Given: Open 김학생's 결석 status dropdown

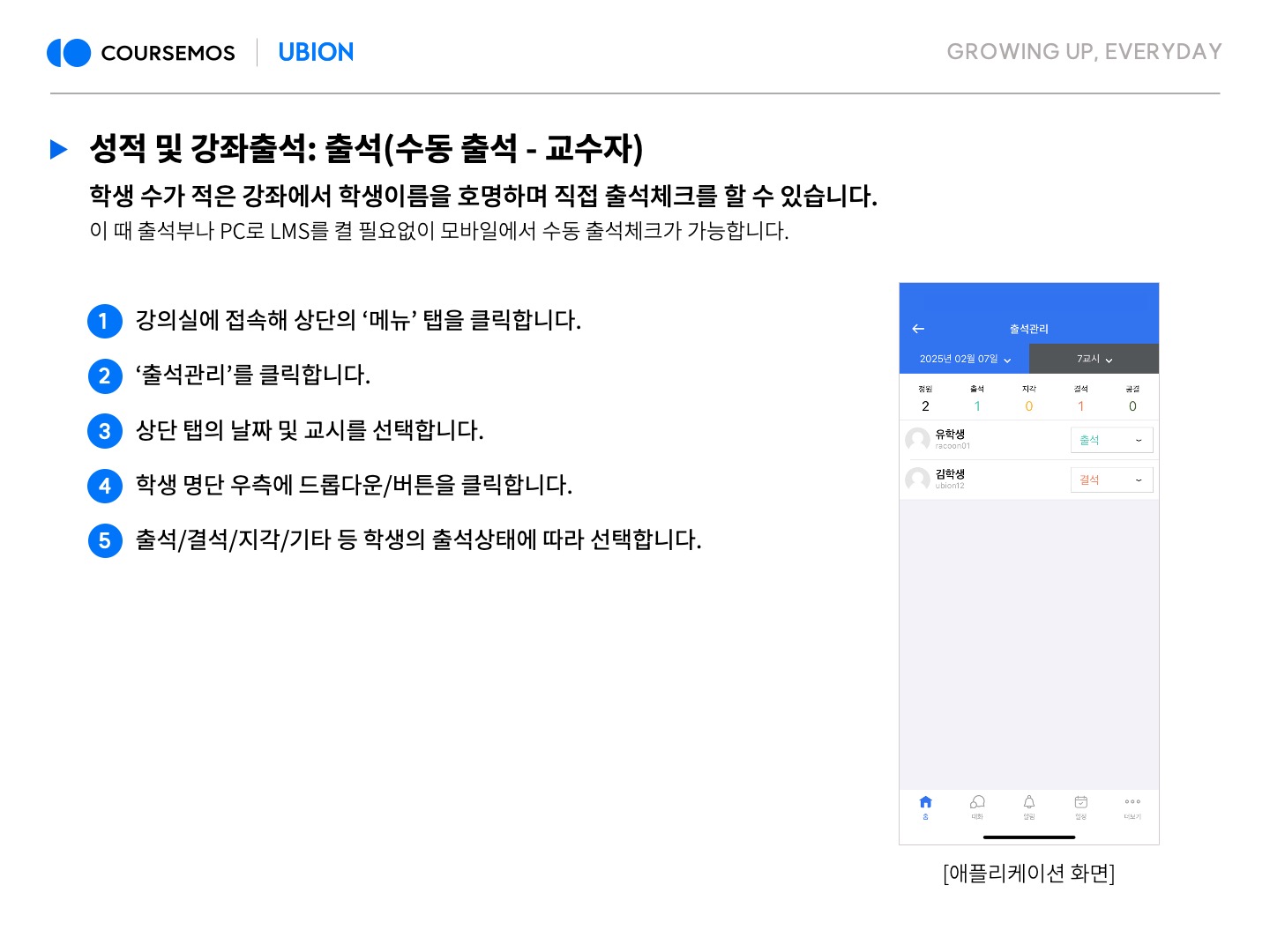Looking at the screenshot, I should click(1111, 480).
